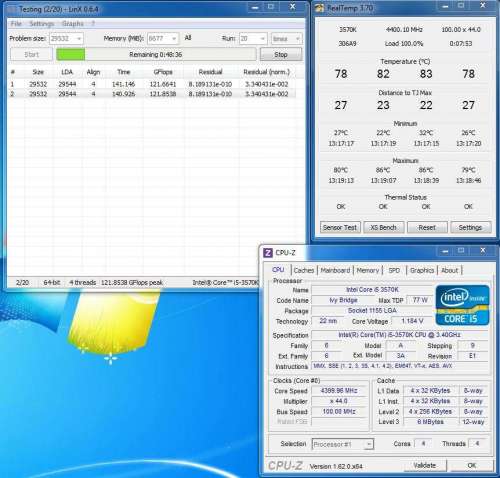Click the Size column header
The width and height of the screenshot is (500, 478).
coord(38,72)
